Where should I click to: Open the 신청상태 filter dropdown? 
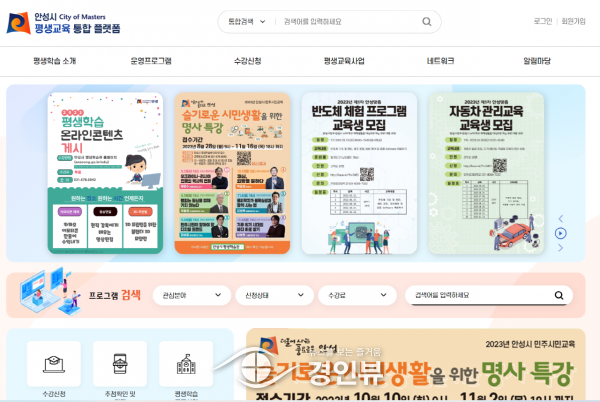pos(272,295)
